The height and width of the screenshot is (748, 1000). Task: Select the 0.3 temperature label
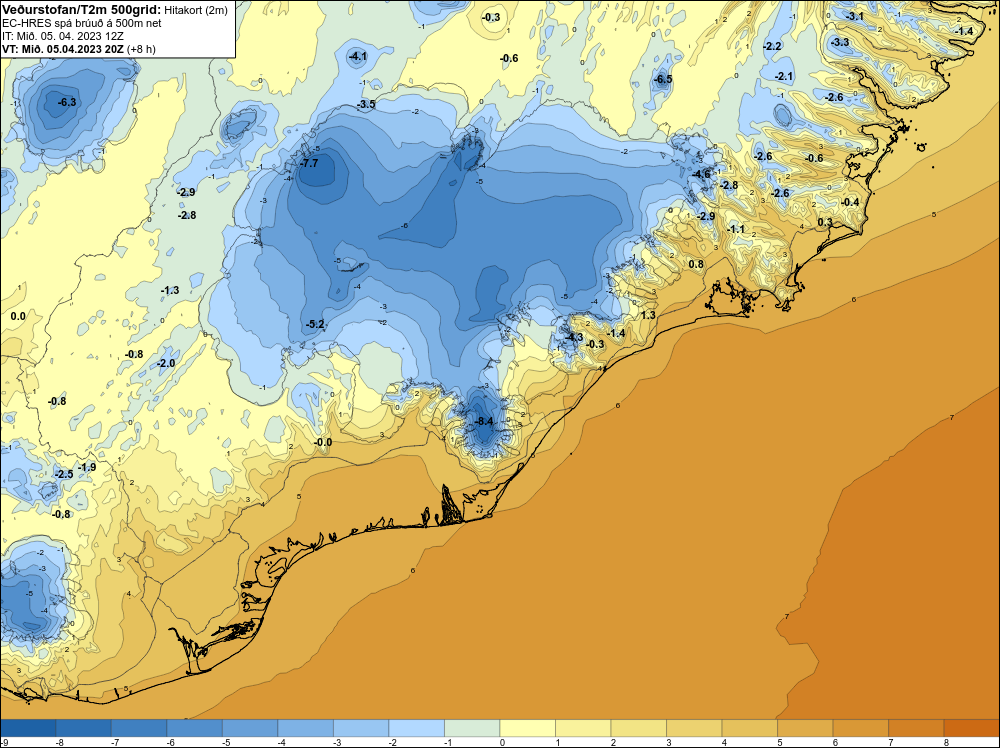(x=825, y=222)
